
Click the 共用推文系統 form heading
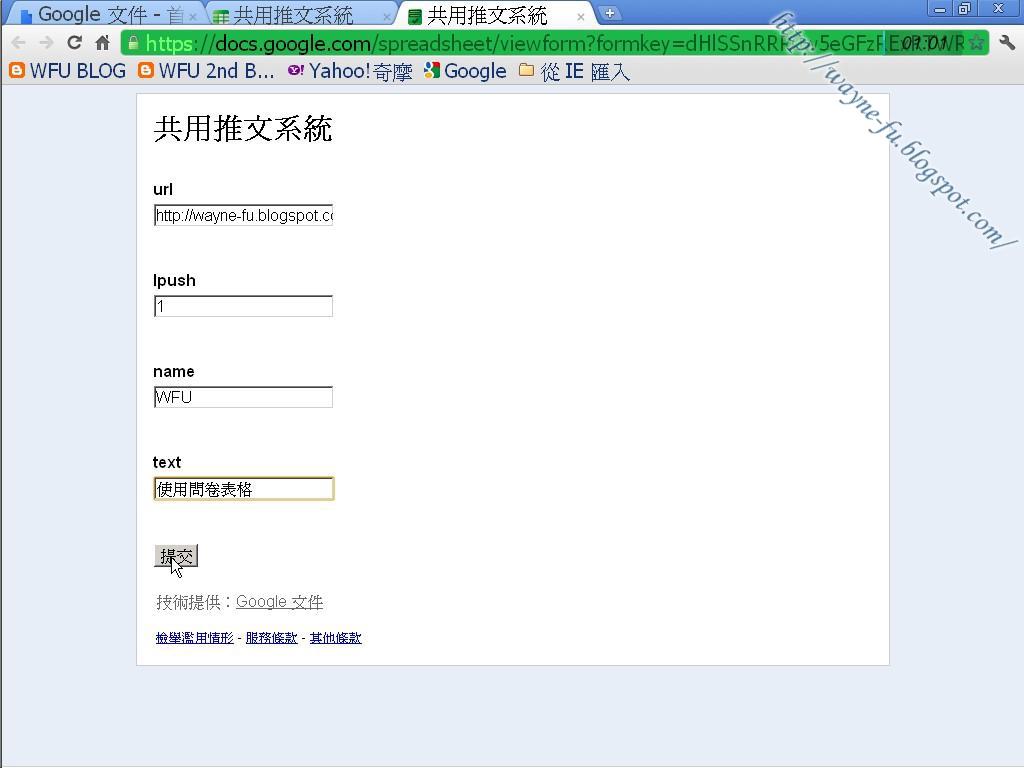click(x=243, y=128)
